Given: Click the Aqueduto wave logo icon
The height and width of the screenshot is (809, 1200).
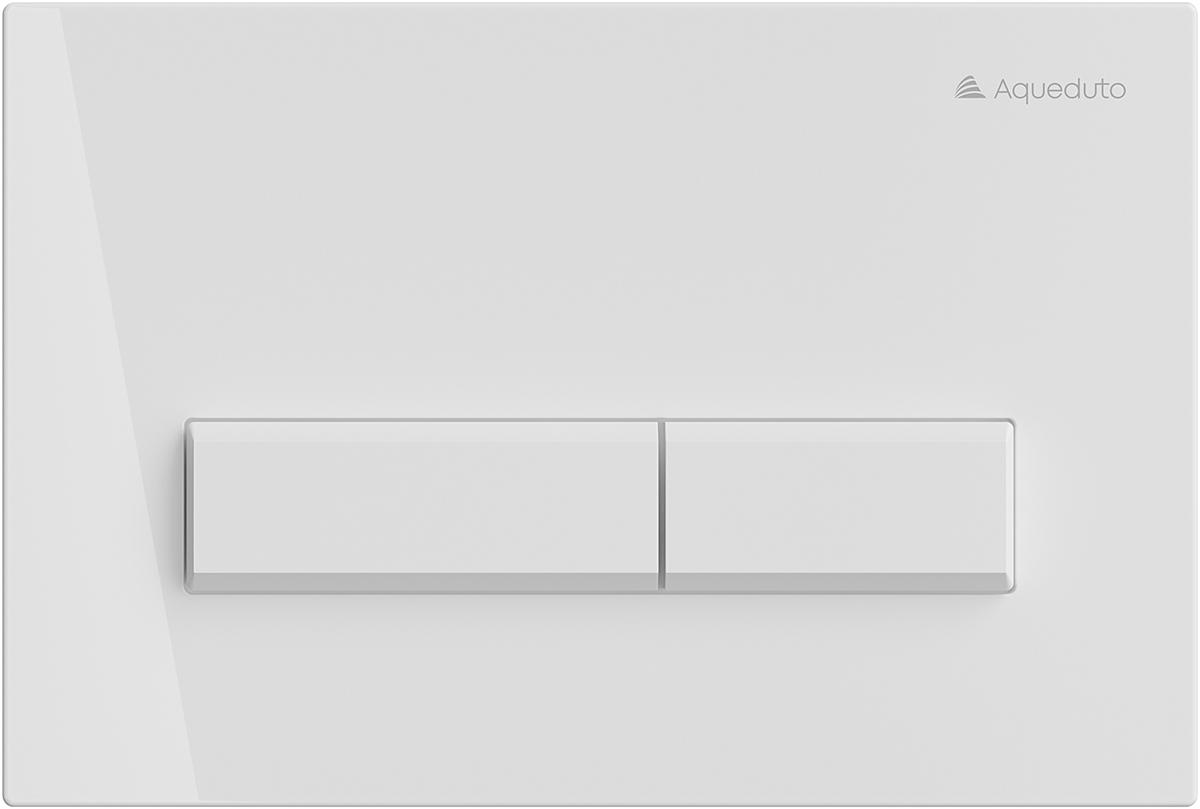Looking at the screenshot, I should pos(970,89).
